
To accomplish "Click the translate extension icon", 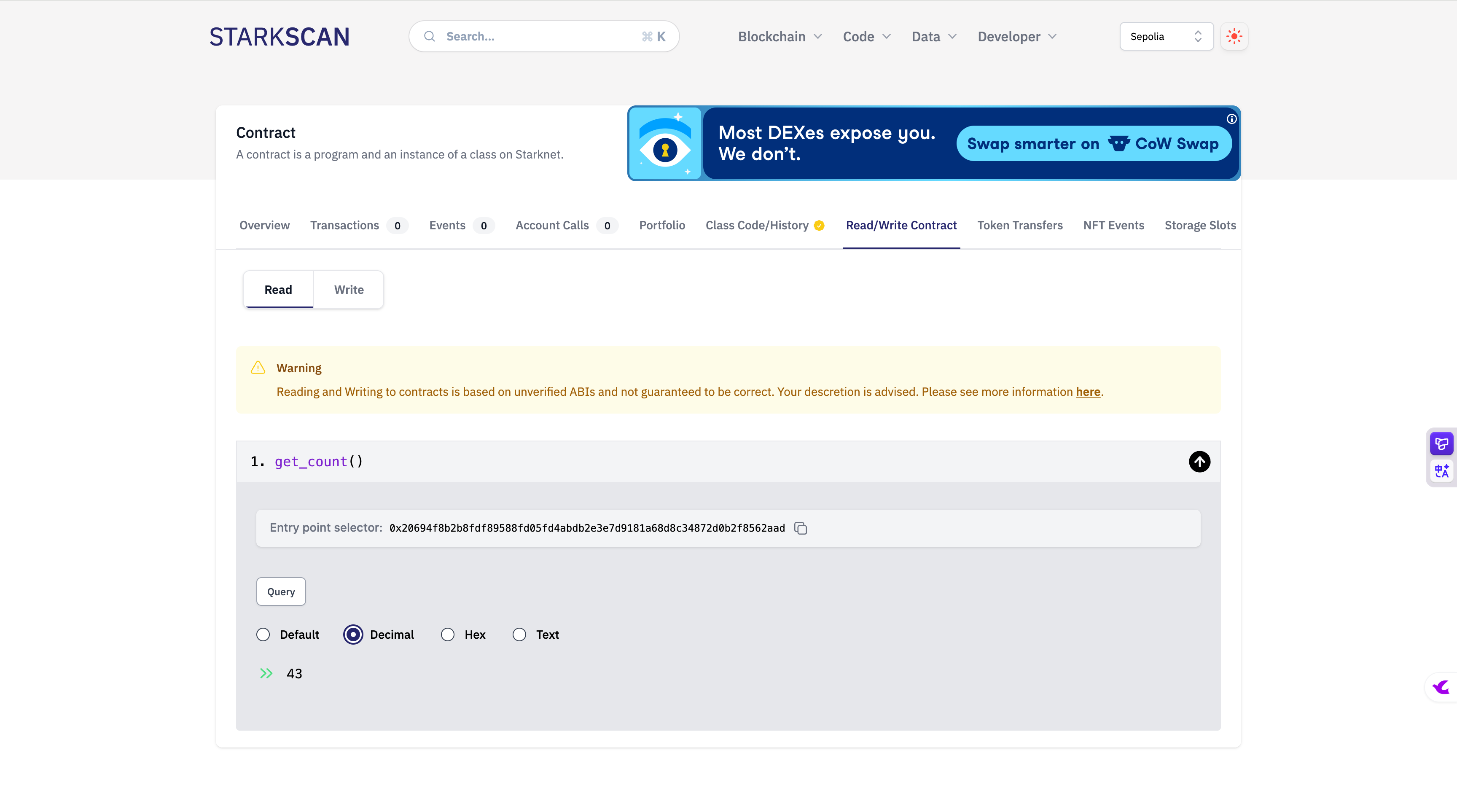I will click(x=1441, y=471).
